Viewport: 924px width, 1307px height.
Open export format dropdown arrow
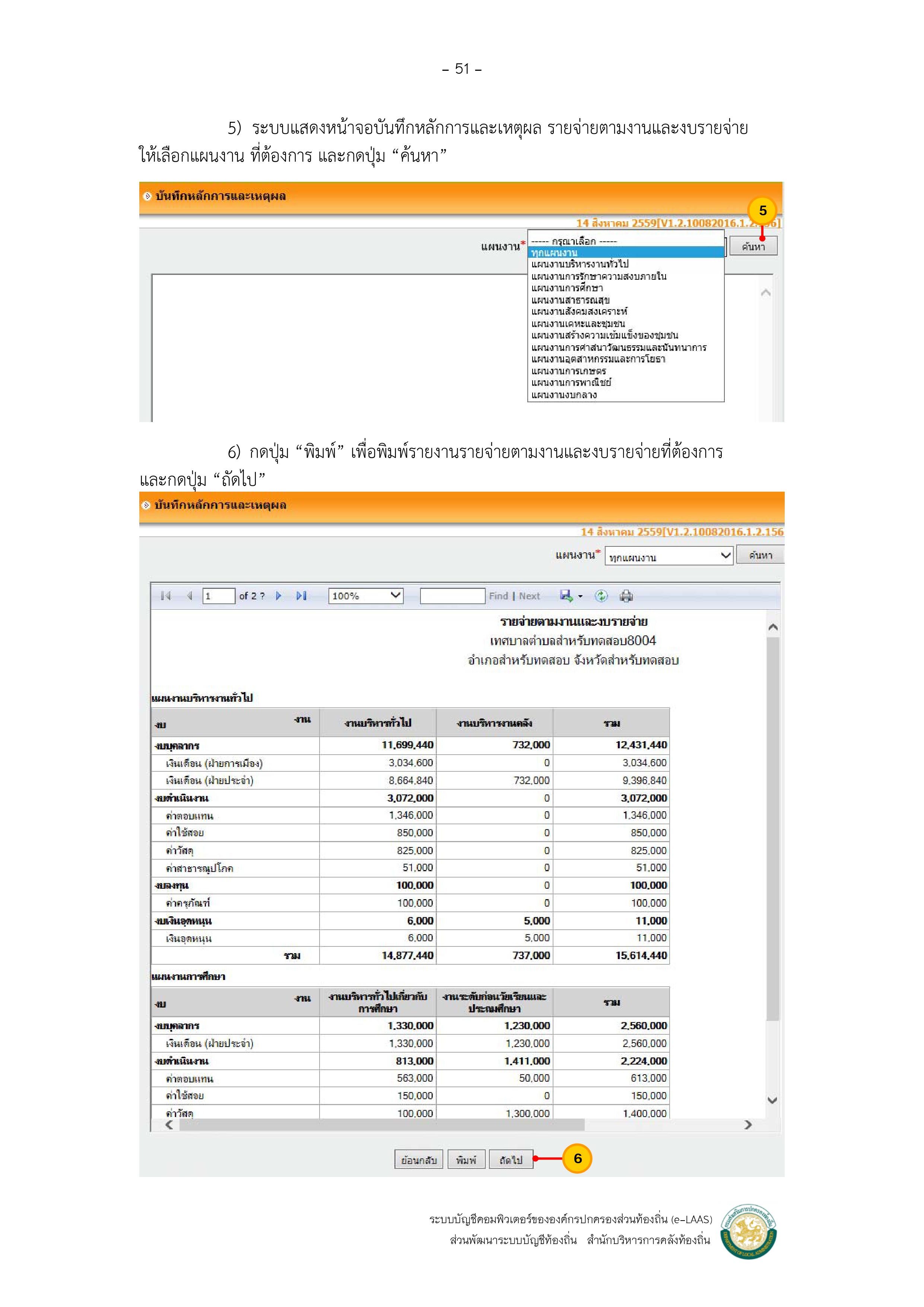(580, 596)
